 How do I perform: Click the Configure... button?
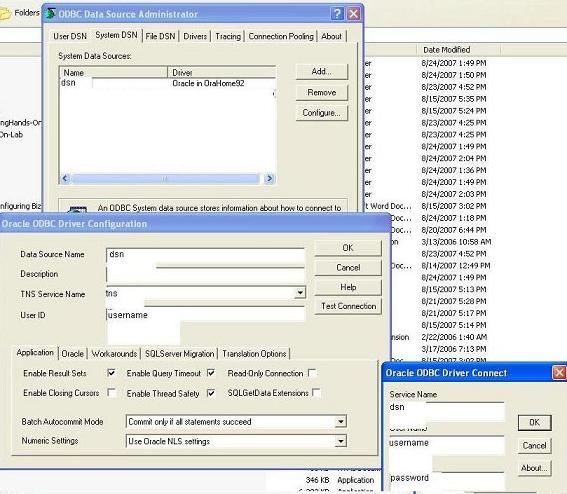pyautogui.click(x=321, y=113)
